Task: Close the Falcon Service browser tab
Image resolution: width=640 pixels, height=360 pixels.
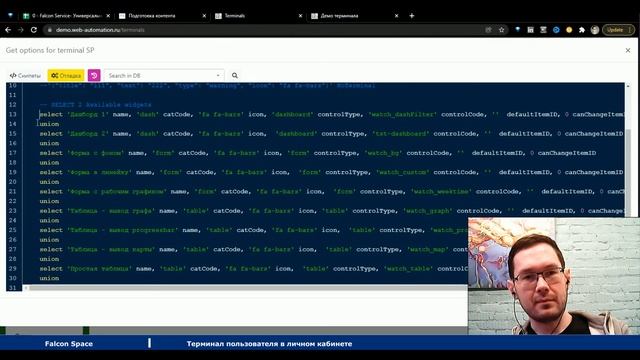Action: coord(108,16)
